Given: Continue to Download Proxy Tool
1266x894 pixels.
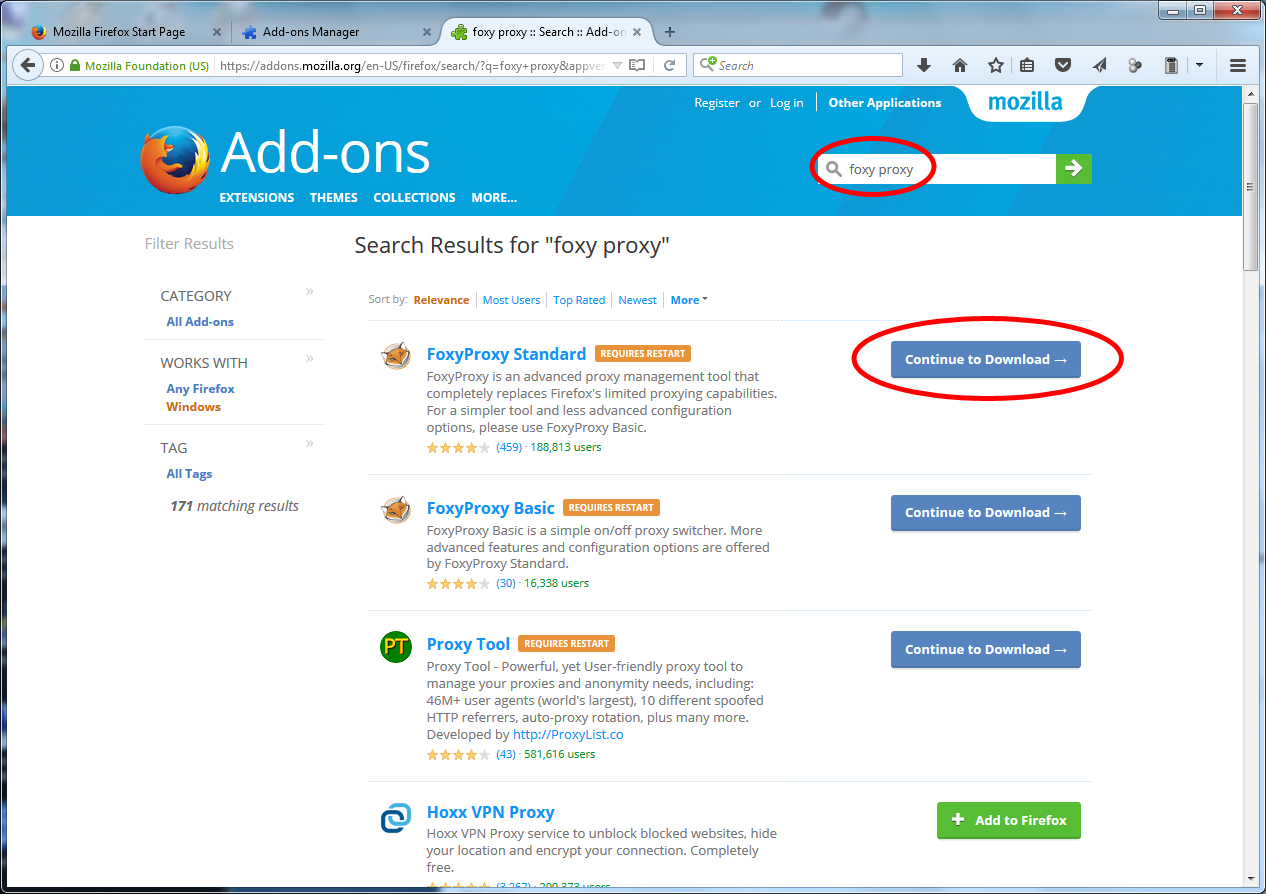Looking at the screenshot, I should [986, 650].
